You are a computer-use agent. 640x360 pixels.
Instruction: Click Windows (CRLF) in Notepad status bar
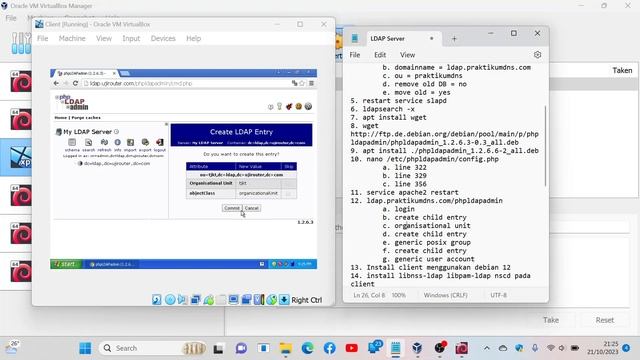point(445,295)
